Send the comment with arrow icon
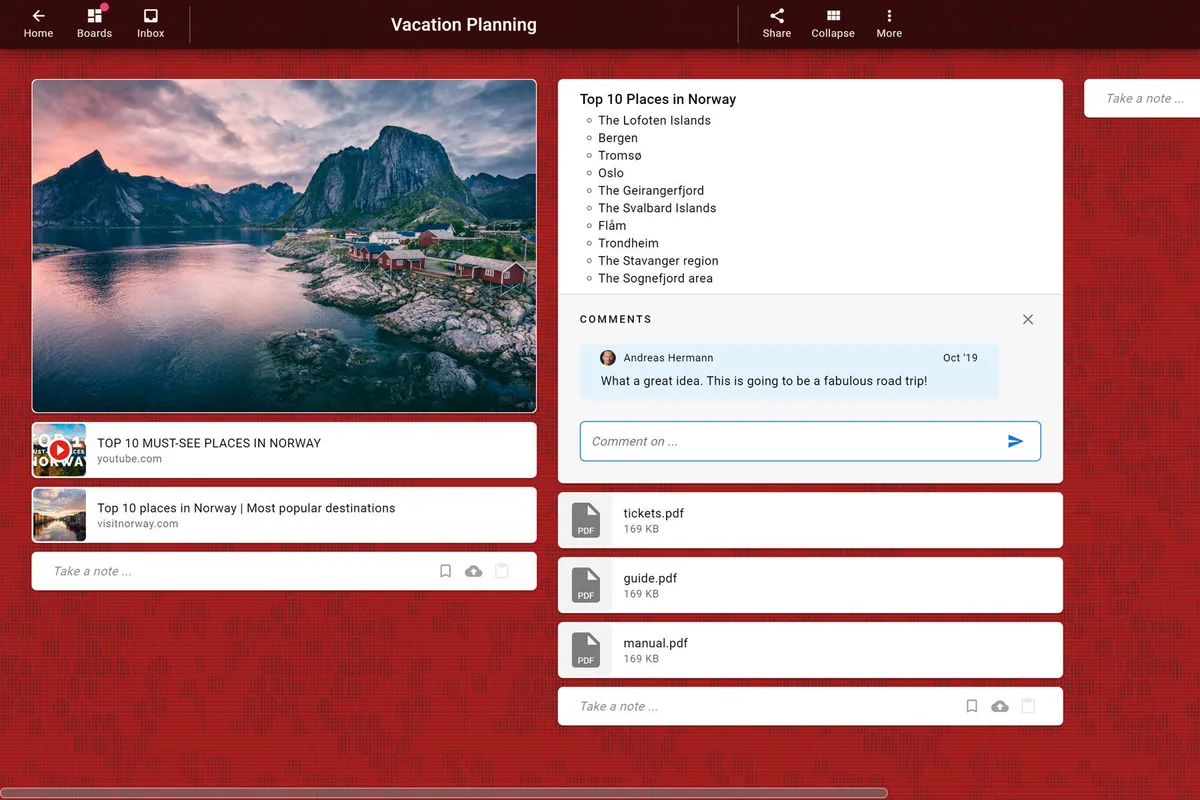1200x800 pixels. coord(1015,441)
